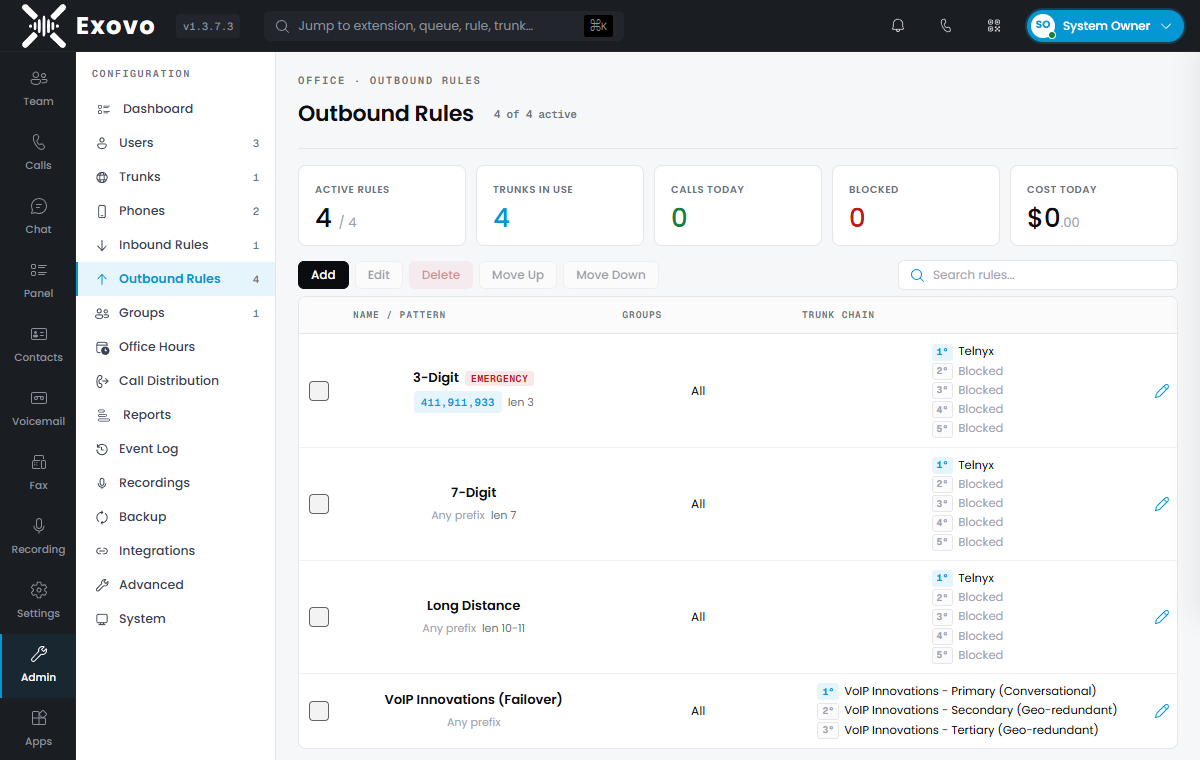This screenshot has height=760, width=1200.
Task: Click the Move Up button
Action: pos(518,275)
